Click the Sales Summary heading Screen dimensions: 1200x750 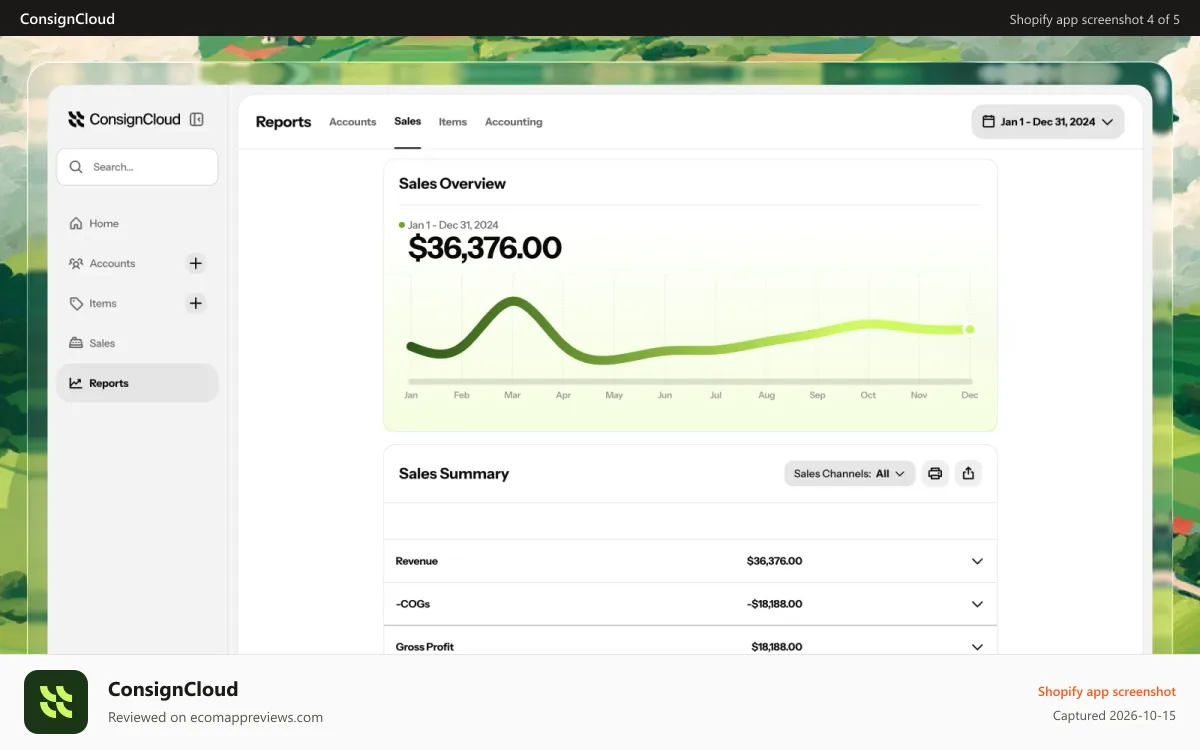pos(454,474)
